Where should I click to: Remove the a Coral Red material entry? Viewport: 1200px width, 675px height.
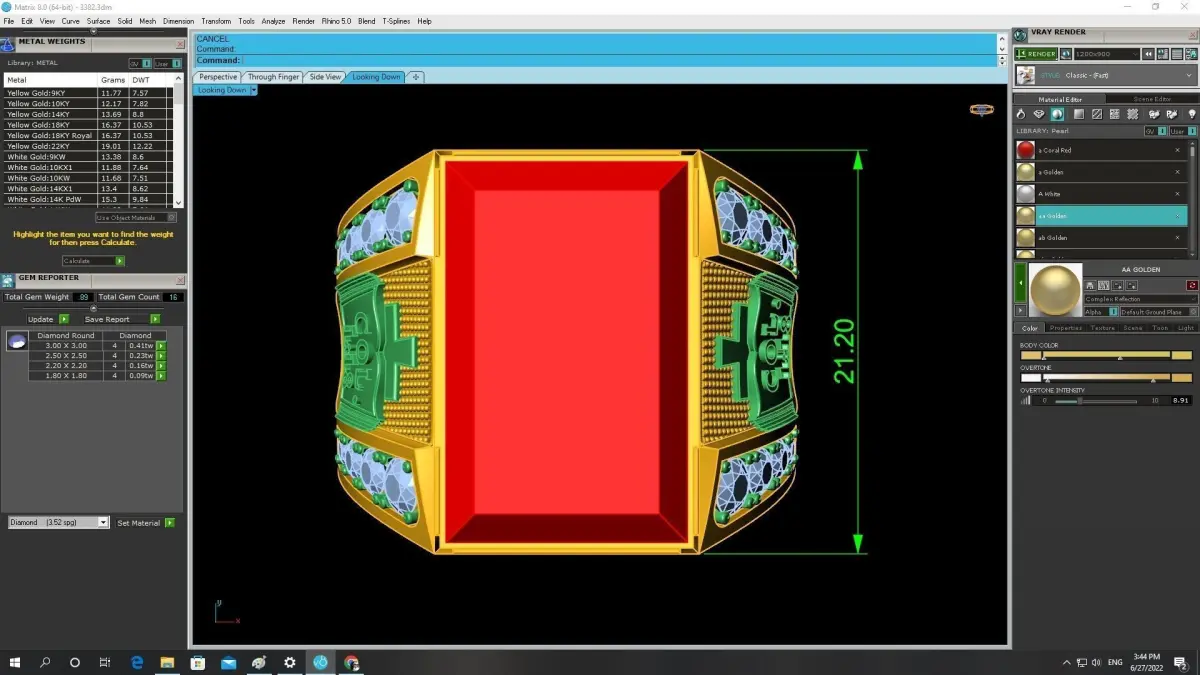pos(1177,150)
